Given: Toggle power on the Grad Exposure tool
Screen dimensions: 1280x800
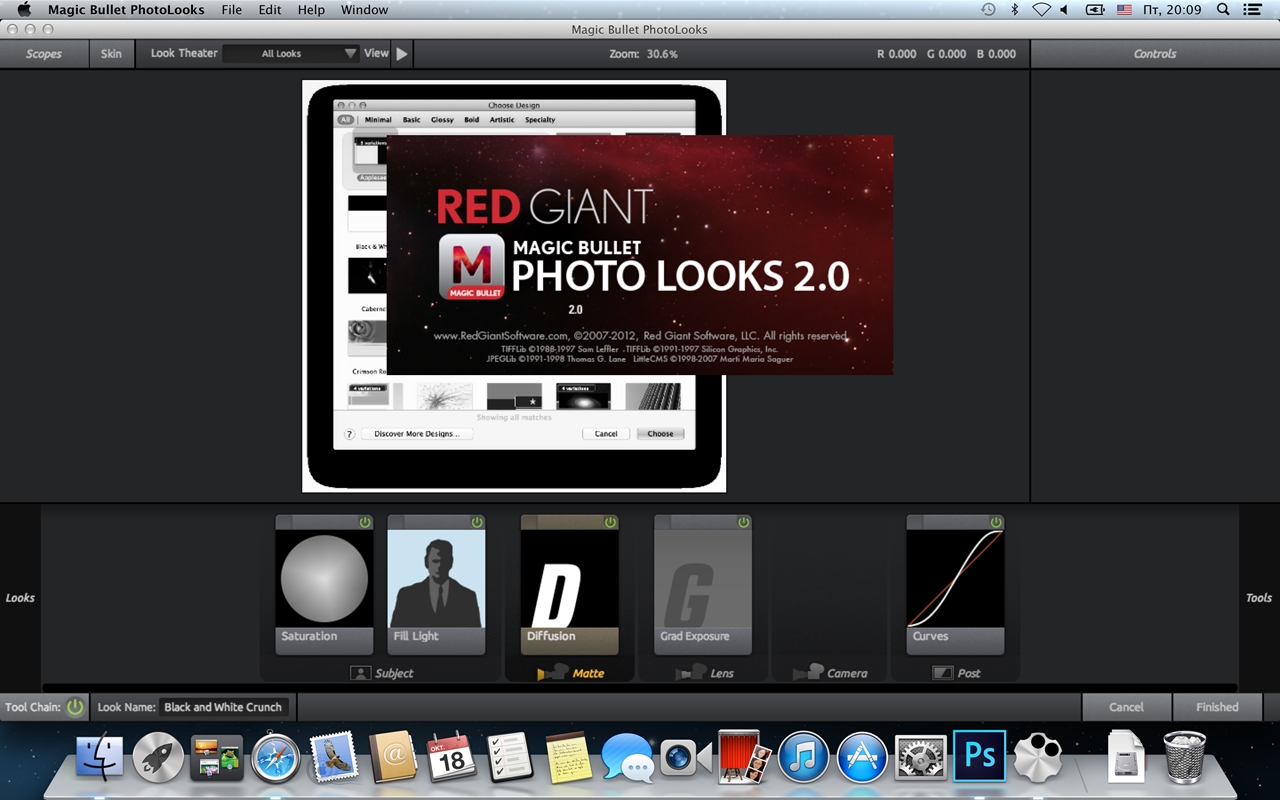Looking at the screenshot, I should (x=743, y=522).
